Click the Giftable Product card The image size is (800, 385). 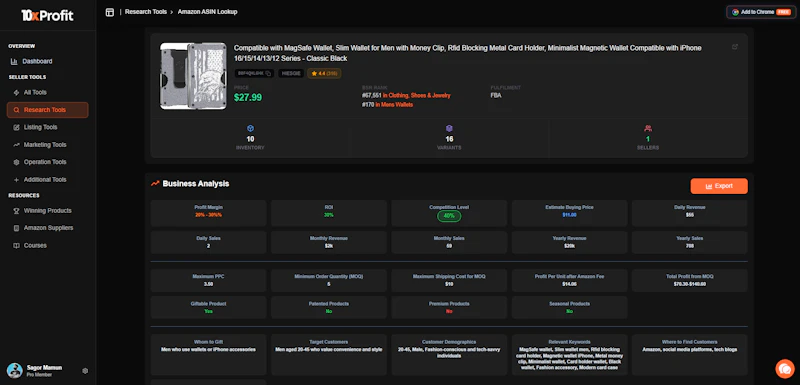[208, 307]
